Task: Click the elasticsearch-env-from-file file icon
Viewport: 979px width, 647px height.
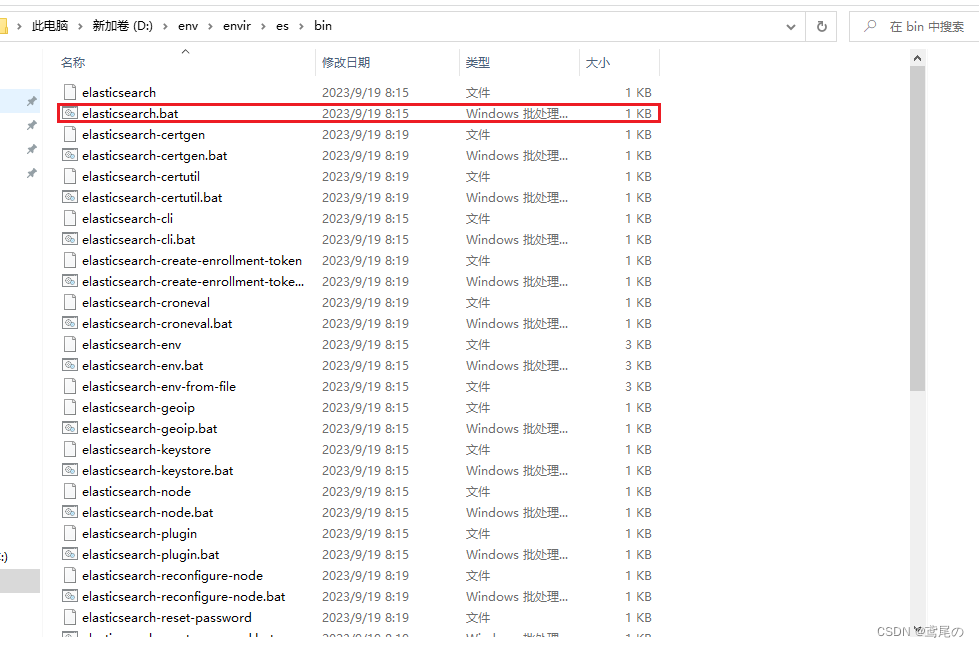Action: [70, 386]
